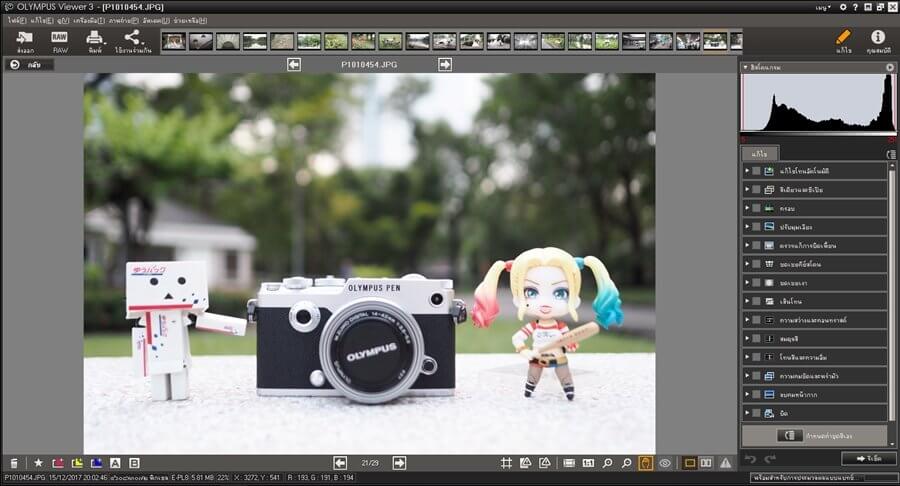Viewport: 900px width, 486px height.
Task: Toggle the orange highlighted face/focus display icon
Action: [x=646, y=462]
